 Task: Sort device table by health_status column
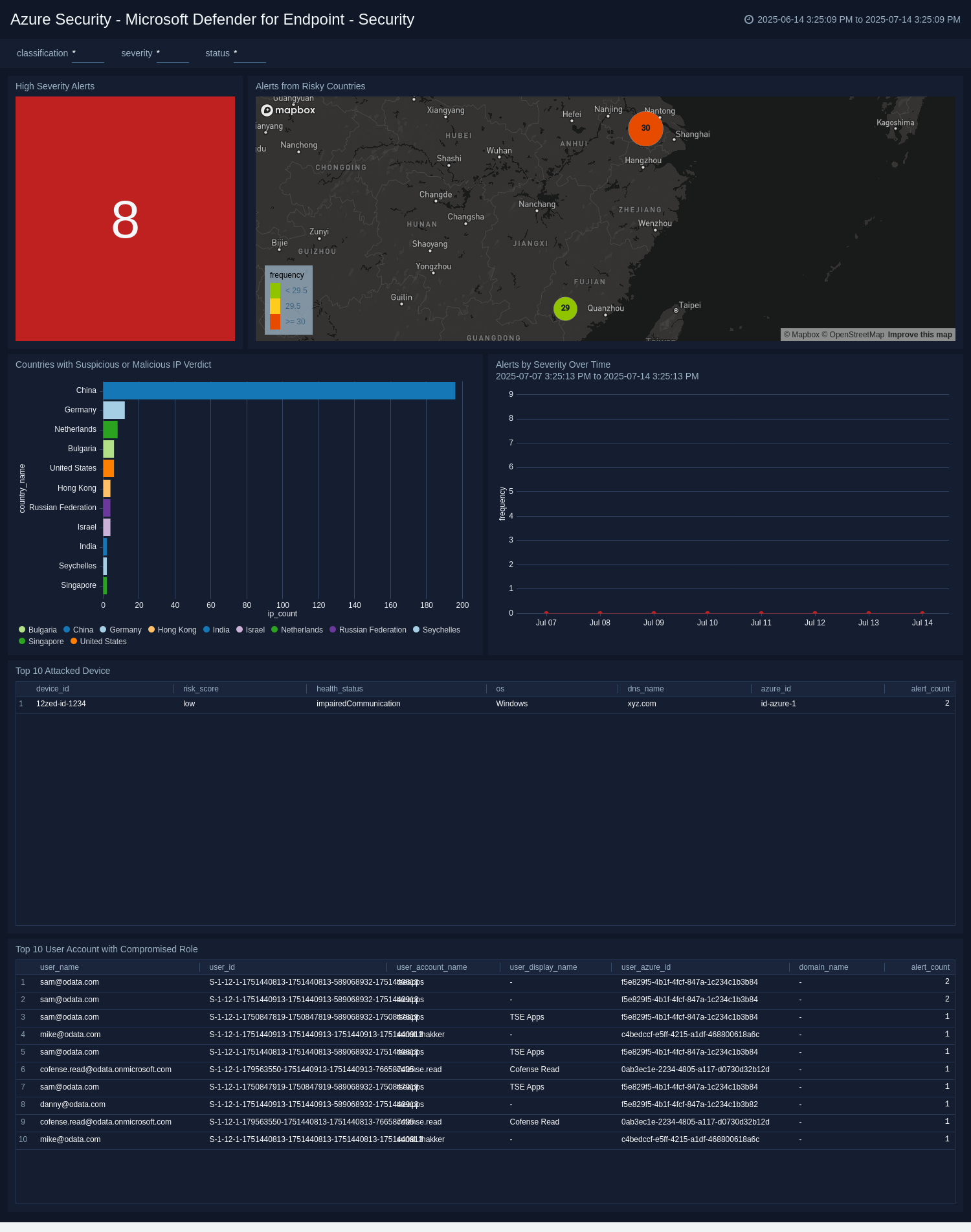click(x=340, y=689)
